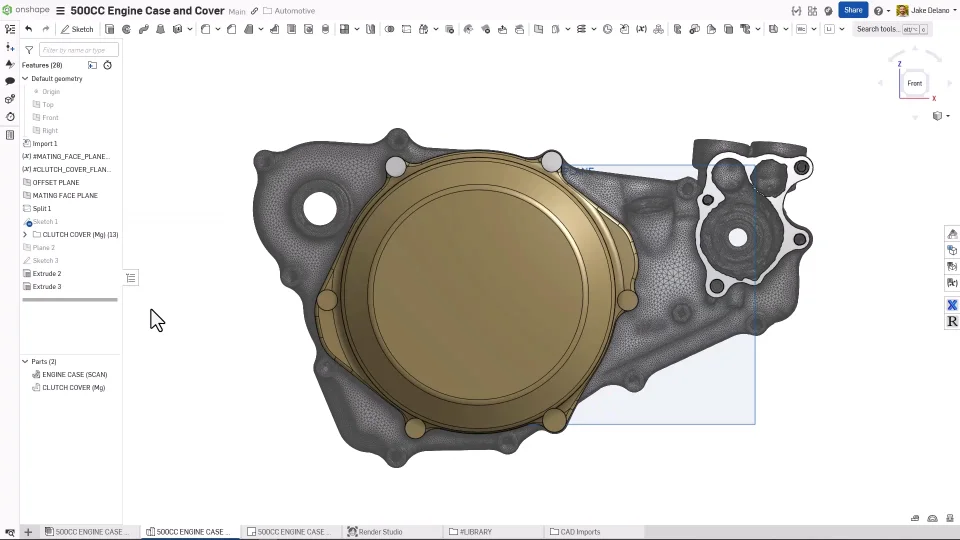Select the Fillet tool in toolbar
Screen dimensions: 960x540
(206, 29)
